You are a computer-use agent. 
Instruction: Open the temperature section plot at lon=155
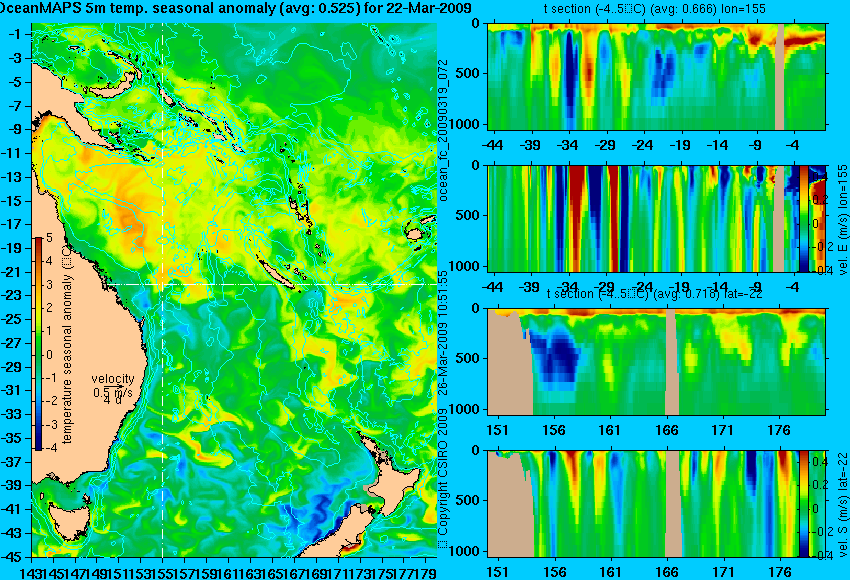pyautogui.click(x=656, y=76)
